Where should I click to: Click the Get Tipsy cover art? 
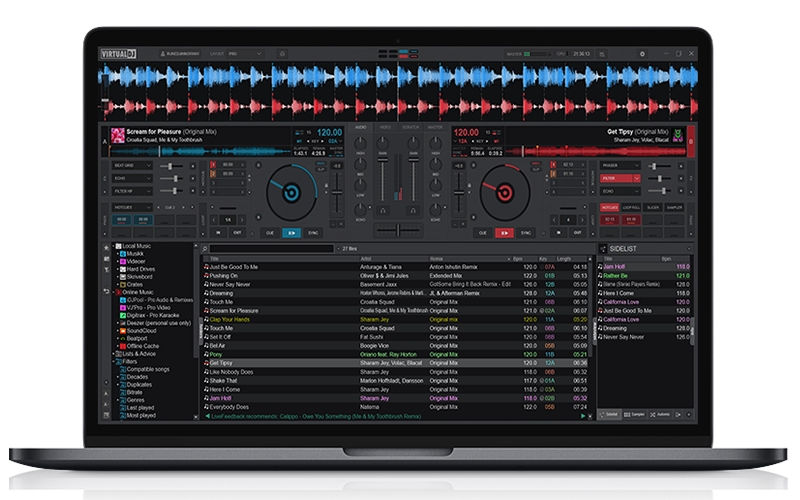point(678,135)
